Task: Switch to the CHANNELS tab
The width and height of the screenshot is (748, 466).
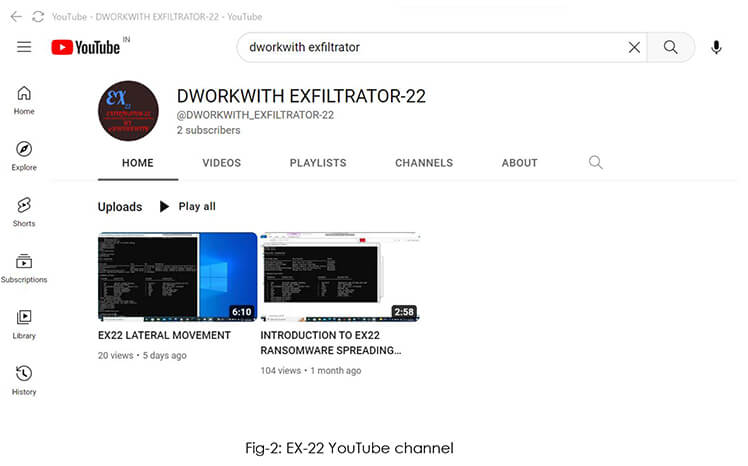Action: [x=424, y=163]
